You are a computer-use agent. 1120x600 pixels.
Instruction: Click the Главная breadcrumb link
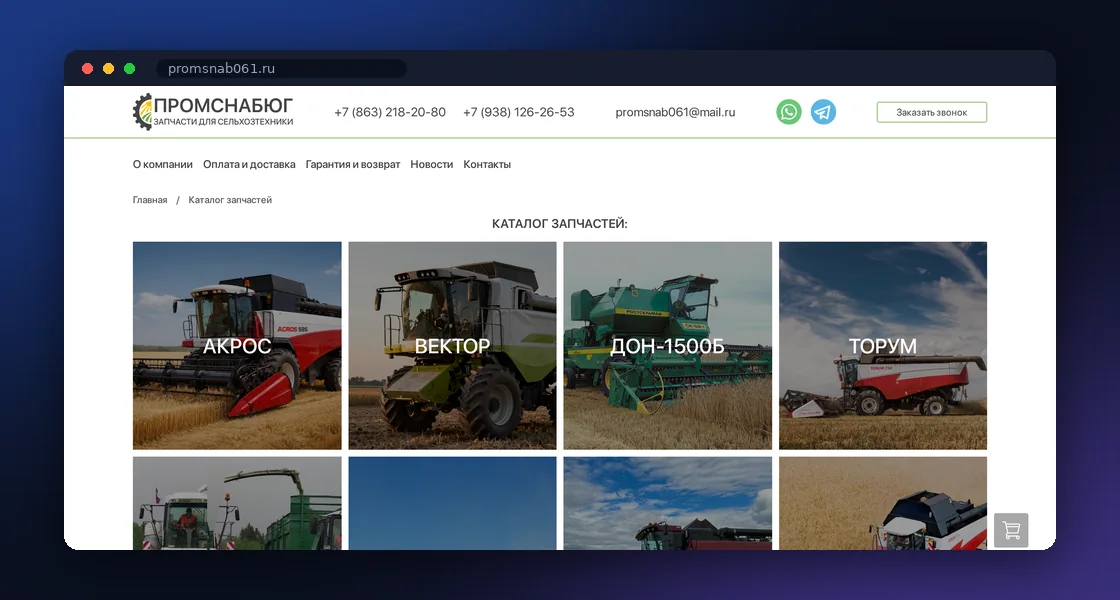(x=150, y=200)
